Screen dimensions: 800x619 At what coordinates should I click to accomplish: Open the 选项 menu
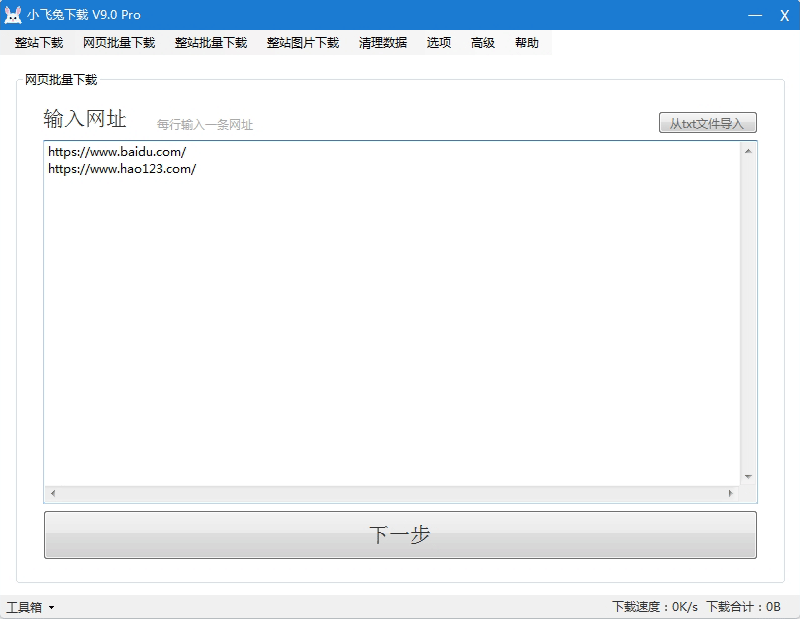439,43
